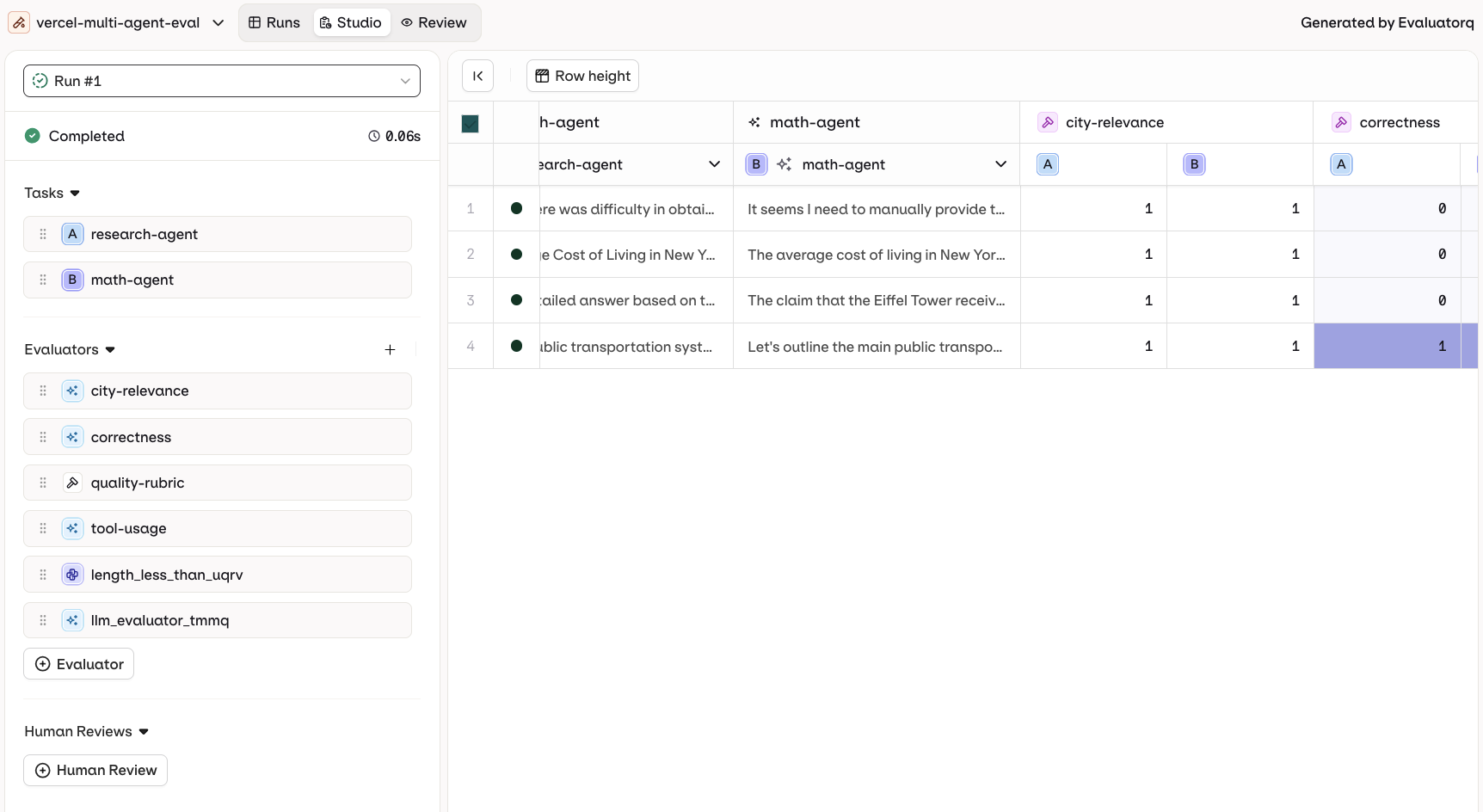Image resolution: width=1483 pixels, height=812 pixels.
Task: Switch to the Review tab
Action: (434, 22)
